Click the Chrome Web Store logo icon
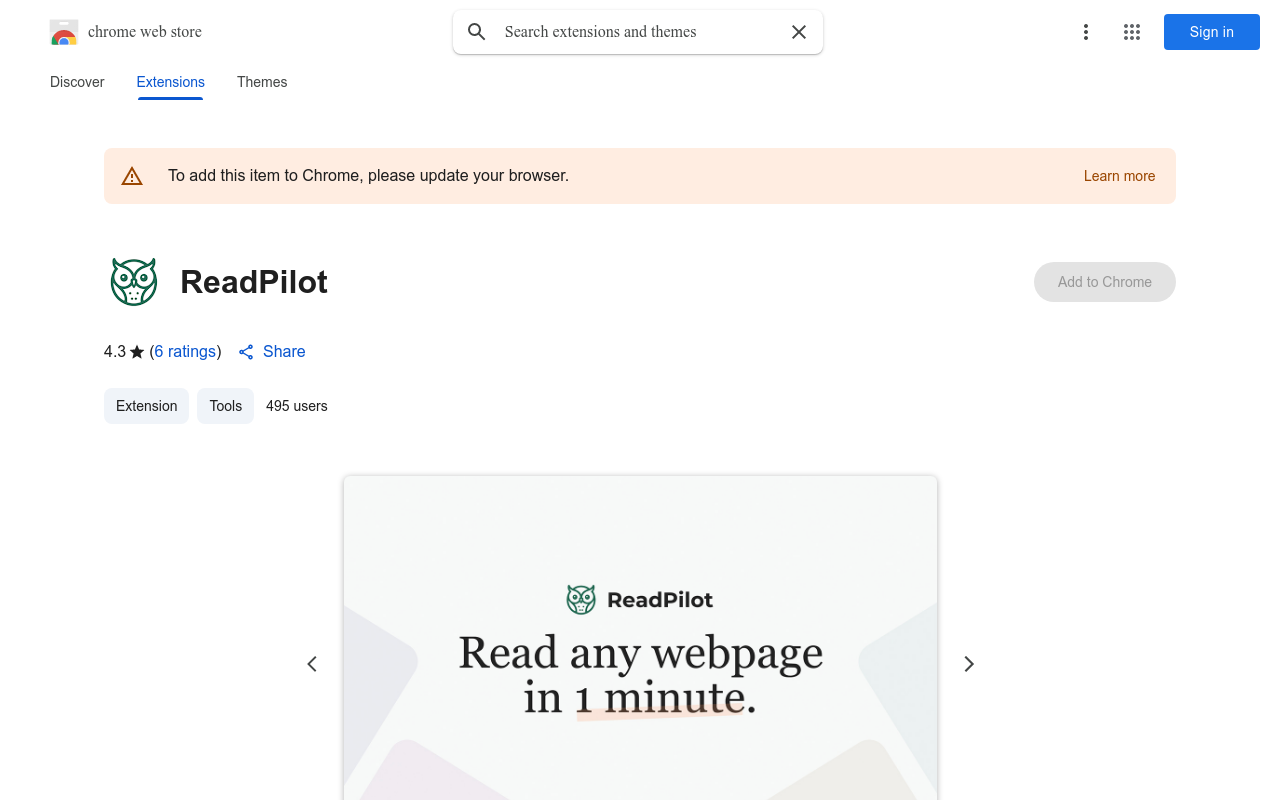This screenshot has width=1280, height=800. 64,32
